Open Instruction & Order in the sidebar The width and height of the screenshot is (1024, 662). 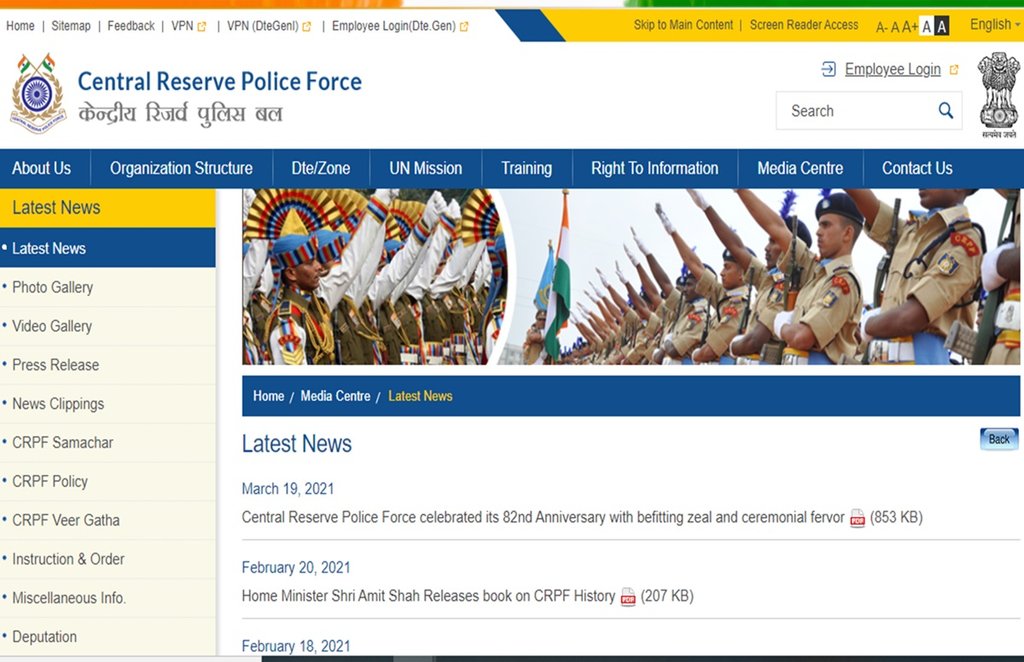(108, 559)
